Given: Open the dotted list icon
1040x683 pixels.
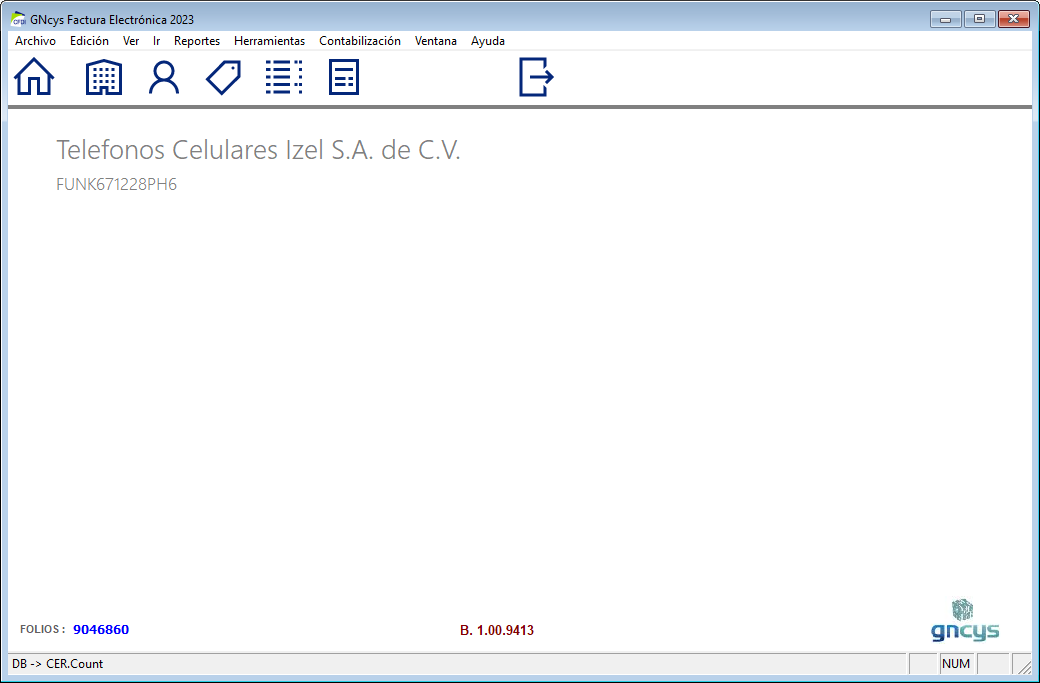Looking at the screenshot, I should (x=284, y=77).
